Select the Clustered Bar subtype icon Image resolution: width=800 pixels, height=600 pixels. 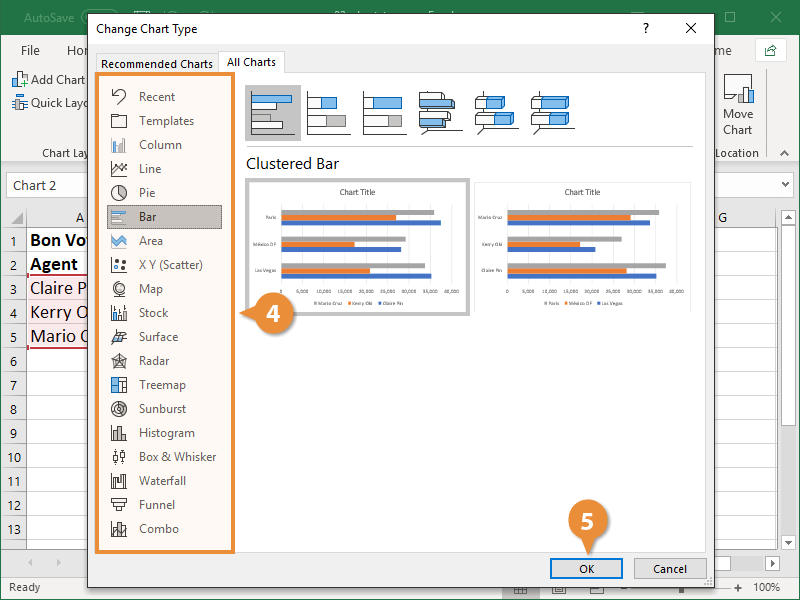coord(273,113)
